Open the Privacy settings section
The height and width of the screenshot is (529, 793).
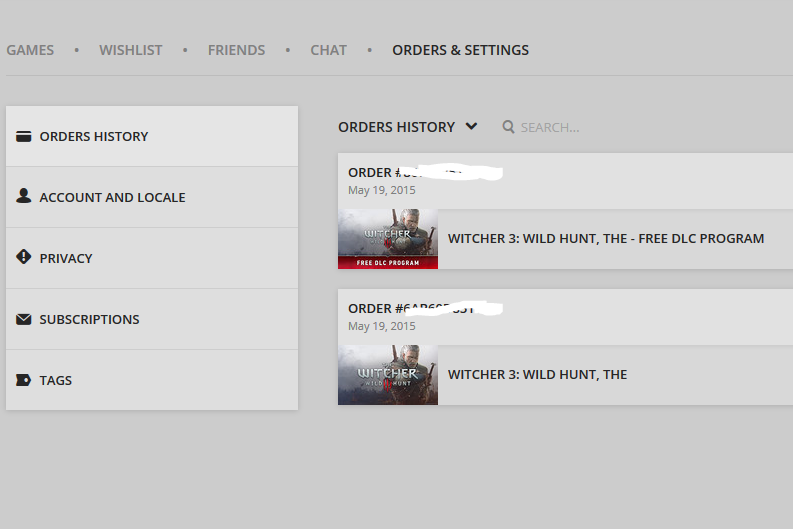click(x=152, y=258)
